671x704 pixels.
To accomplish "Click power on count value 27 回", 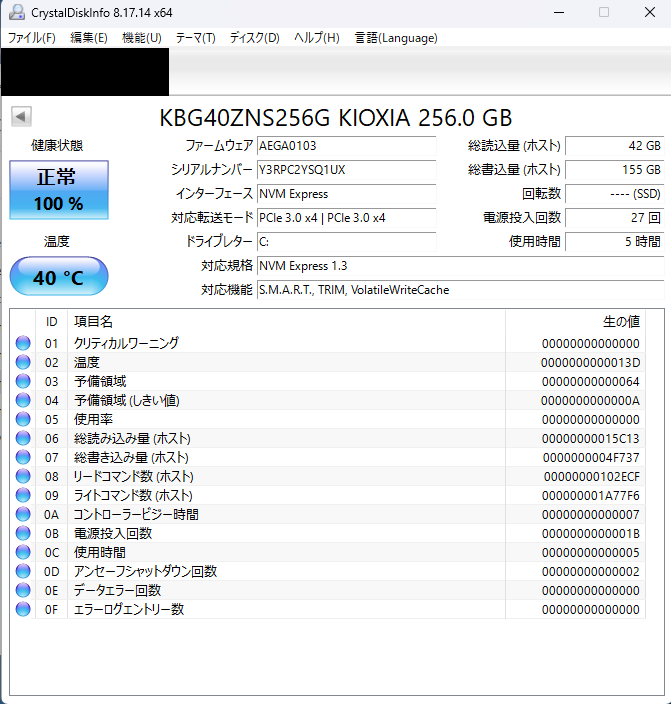I will tap(614, 218).
